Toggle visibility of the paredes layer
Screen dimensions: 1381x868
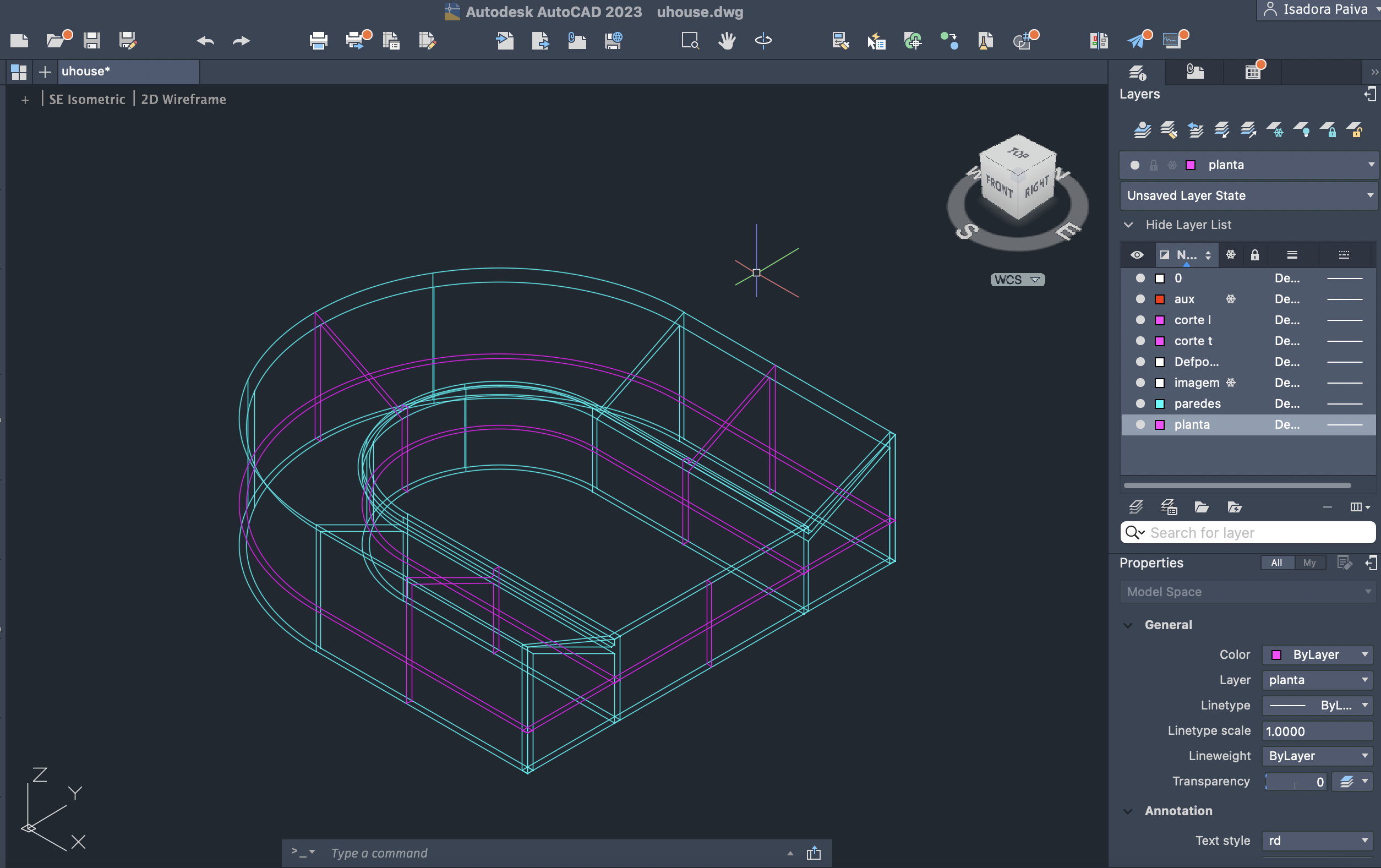point(1140,403)
